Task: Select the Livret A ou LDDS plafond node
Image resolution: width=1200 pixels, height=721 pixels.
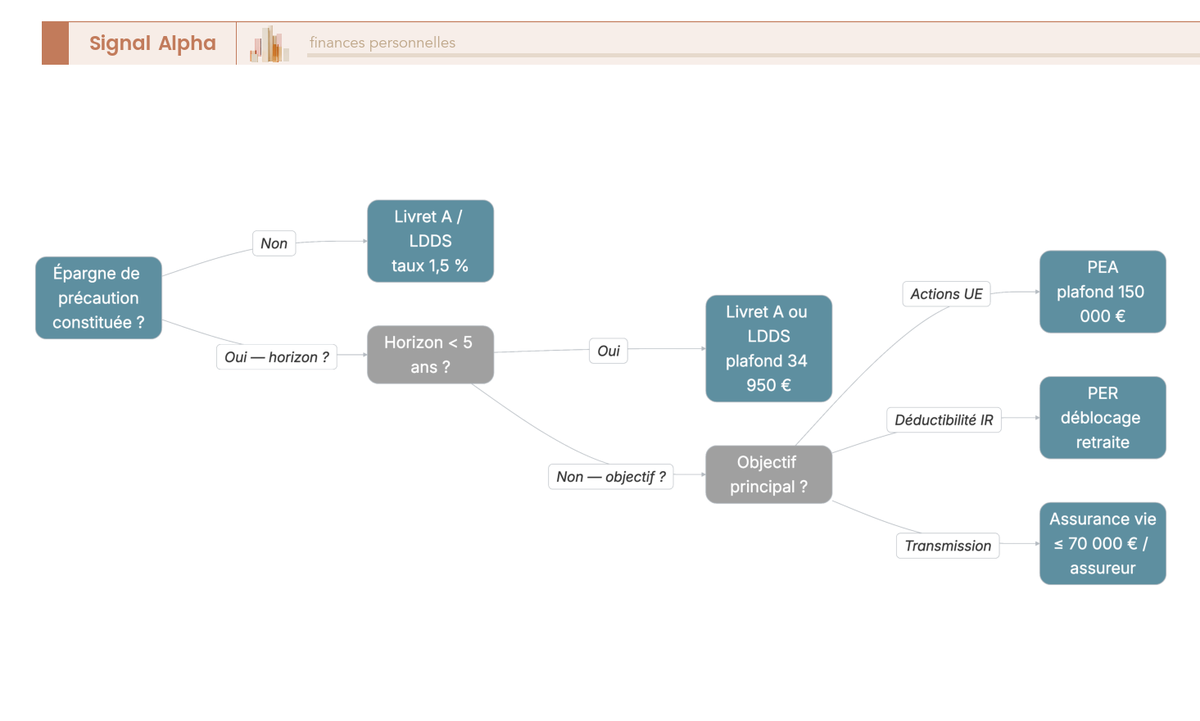Action: coord(768,348)
